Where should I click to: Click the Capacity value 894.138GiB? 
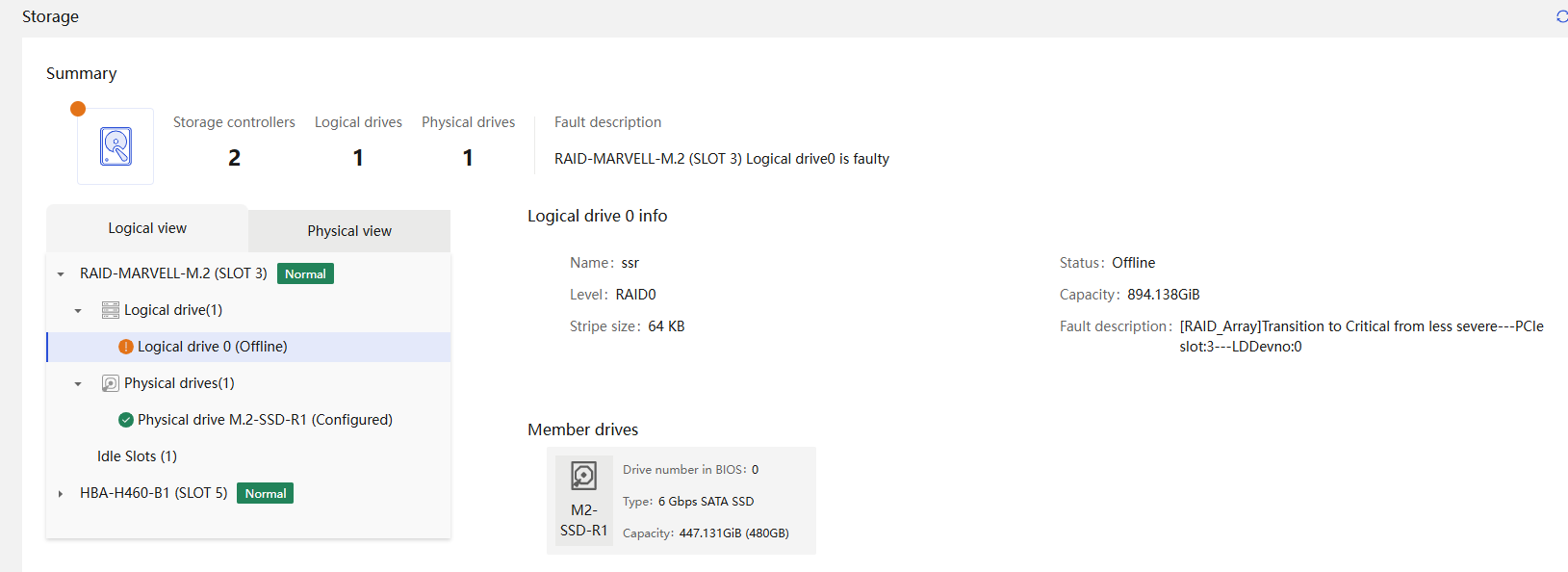click(x=1164, y=295)
